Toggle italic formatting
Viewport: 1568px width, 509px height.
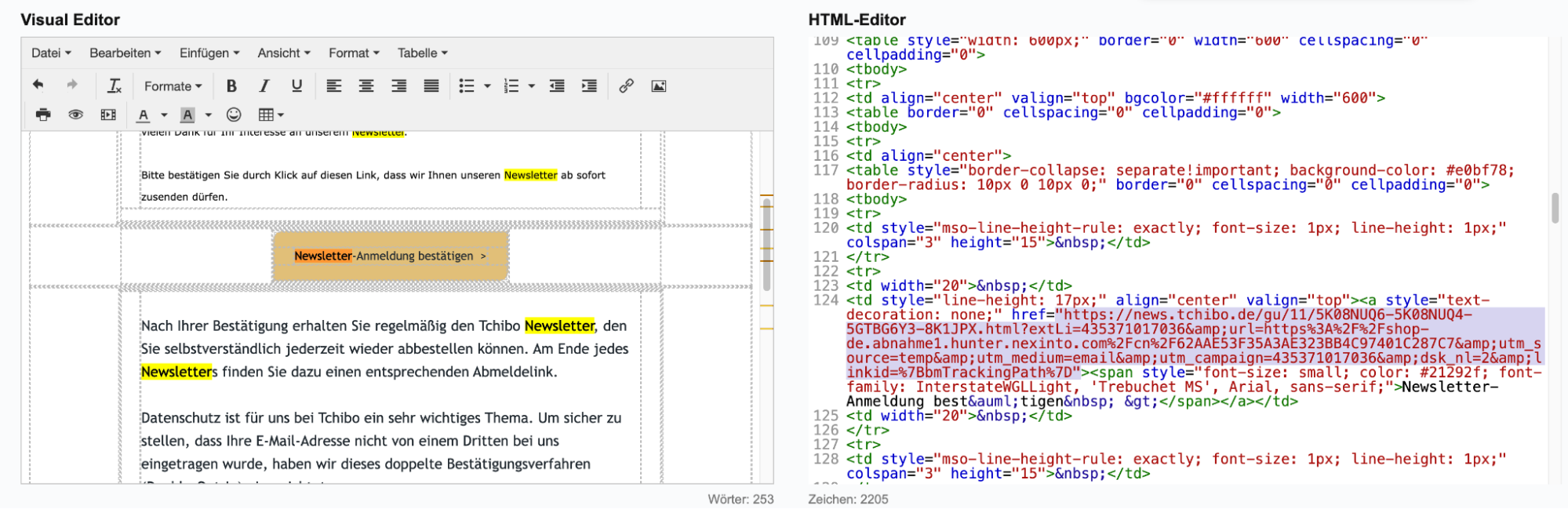[264, 85]
